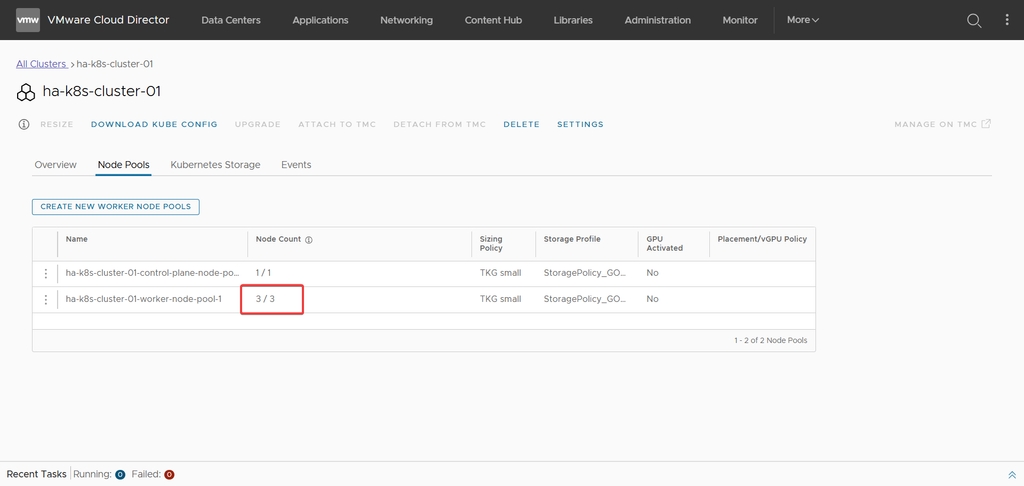Viewport: 1024px width, 486px height.
Task: Click the Node Count info icon
Action: (309, 240)
